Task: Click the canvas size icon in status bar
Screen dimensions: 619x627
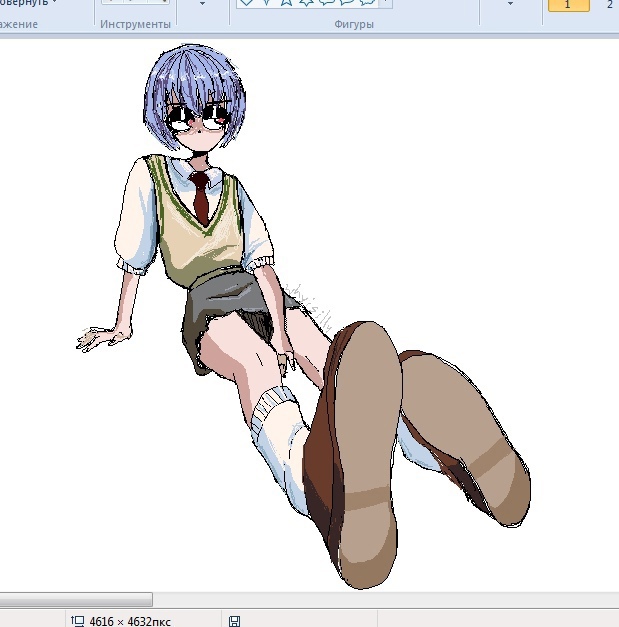Action: point(77,621)
